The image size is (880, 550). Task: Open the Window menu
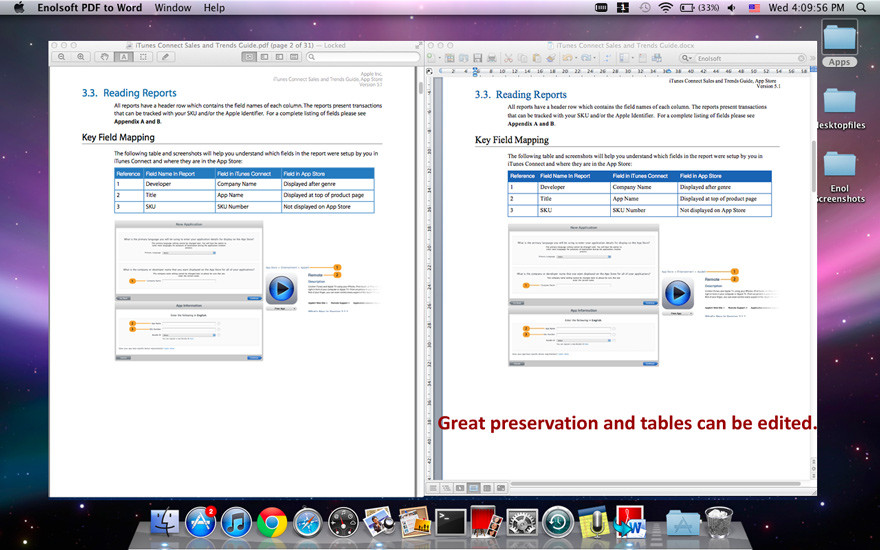(x=173, y=8)
